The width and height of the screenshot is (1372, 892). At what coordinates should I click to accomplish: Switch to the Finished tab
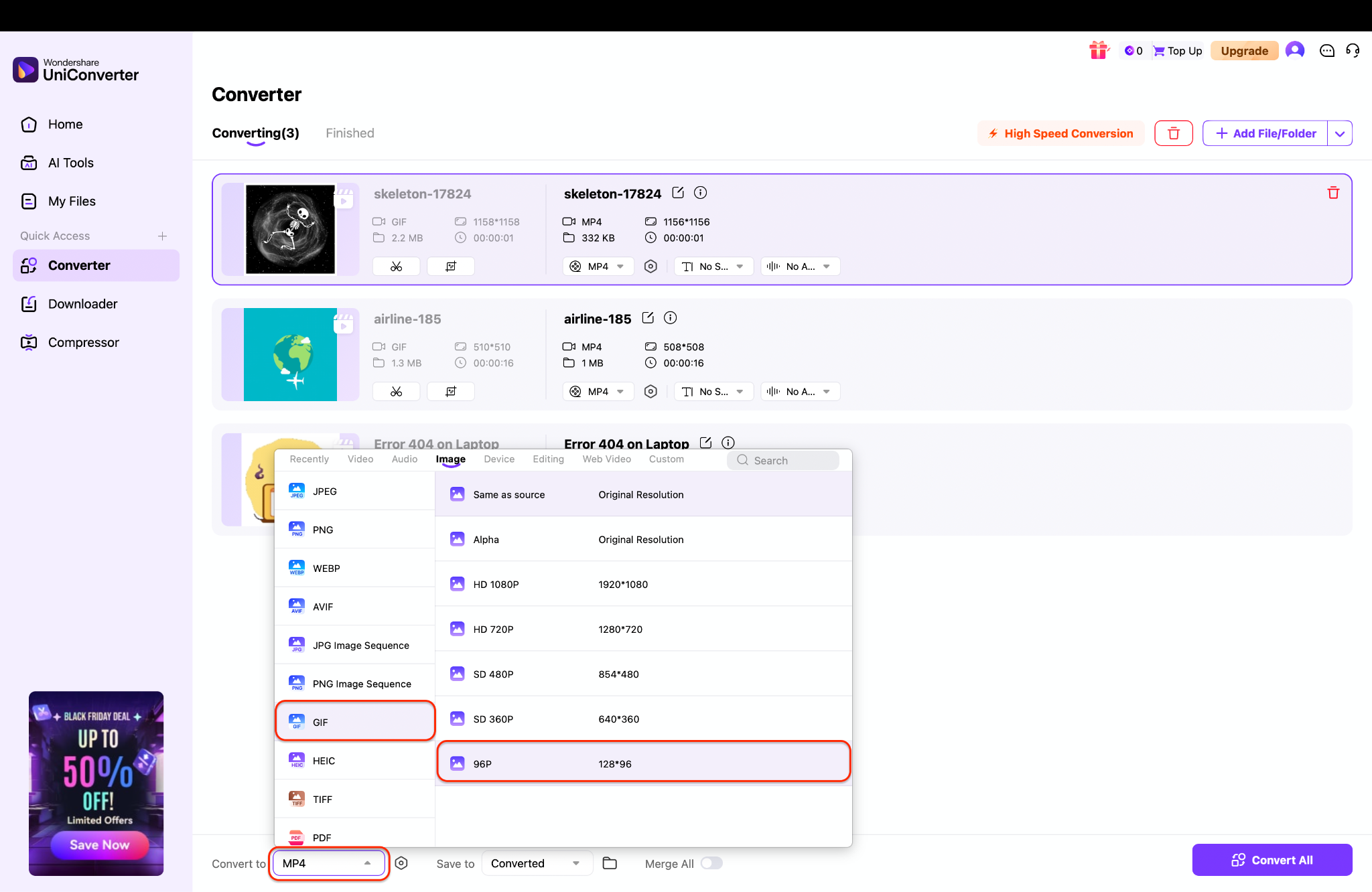(350, 133)
